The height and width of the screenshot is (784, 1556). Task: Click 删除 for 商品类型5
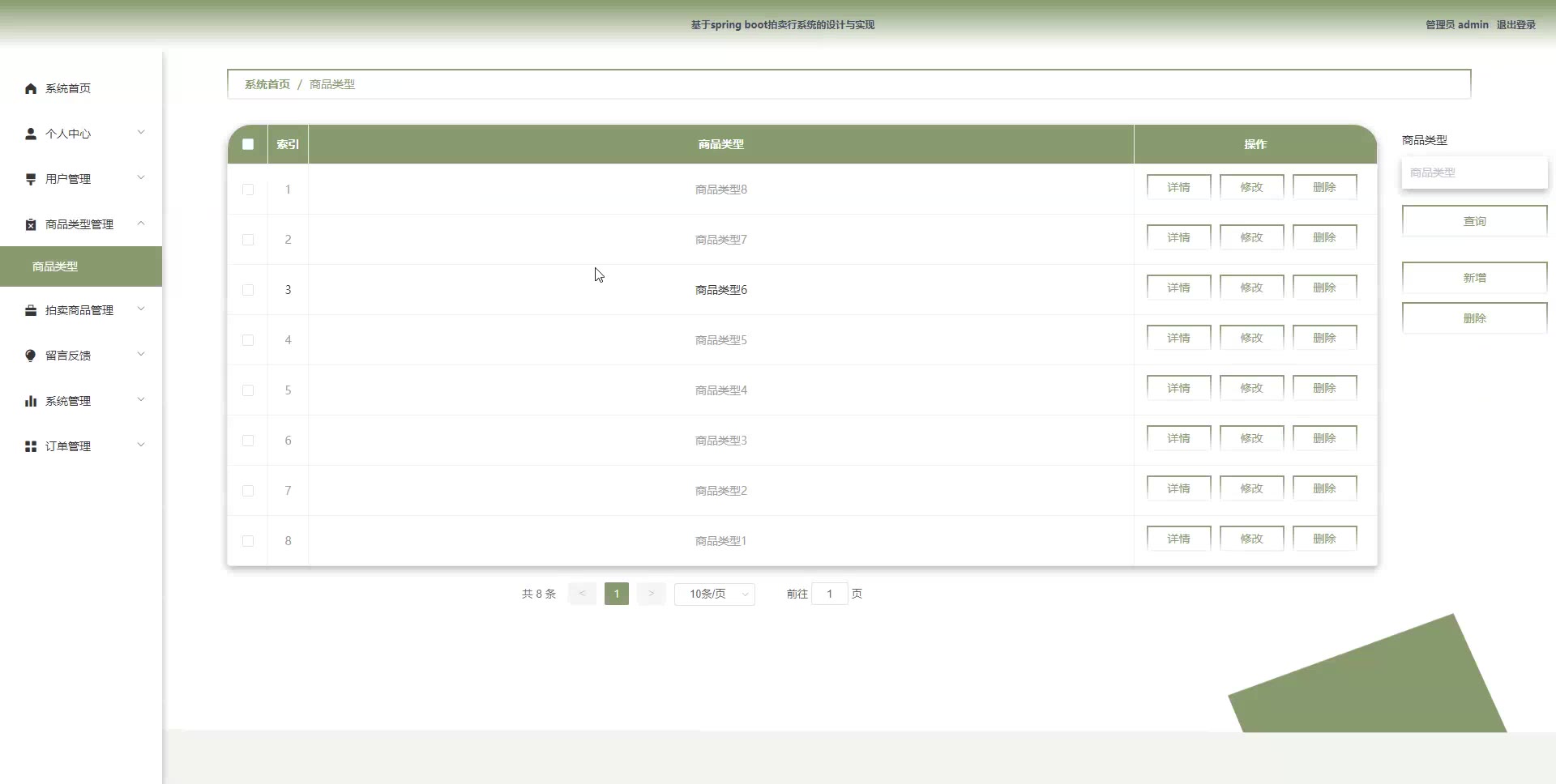(x=1324, y=338)
